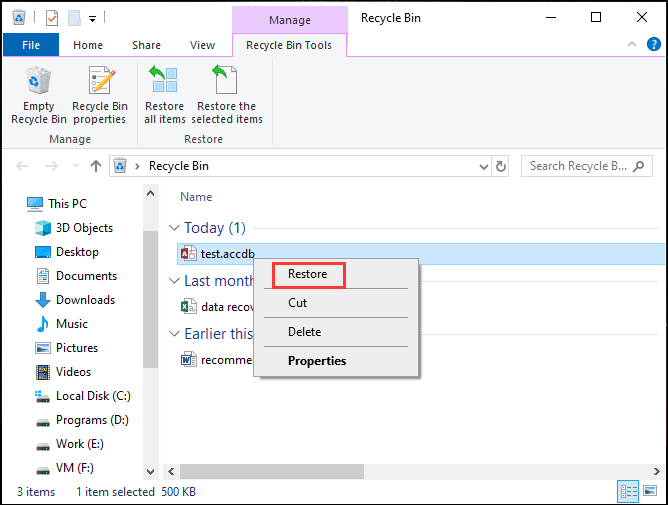Click the Name column header
This screenshot has height=505, width=668.
196,197
